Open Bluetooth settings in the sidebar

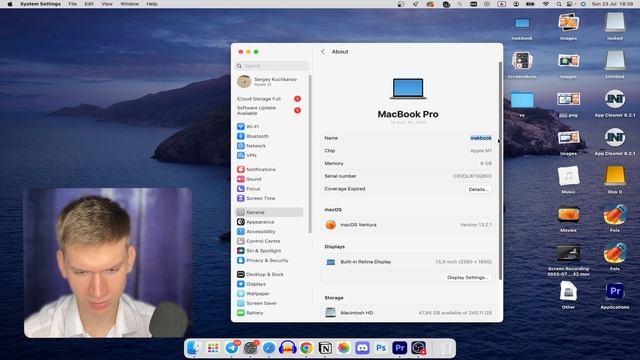coord(253,136)
